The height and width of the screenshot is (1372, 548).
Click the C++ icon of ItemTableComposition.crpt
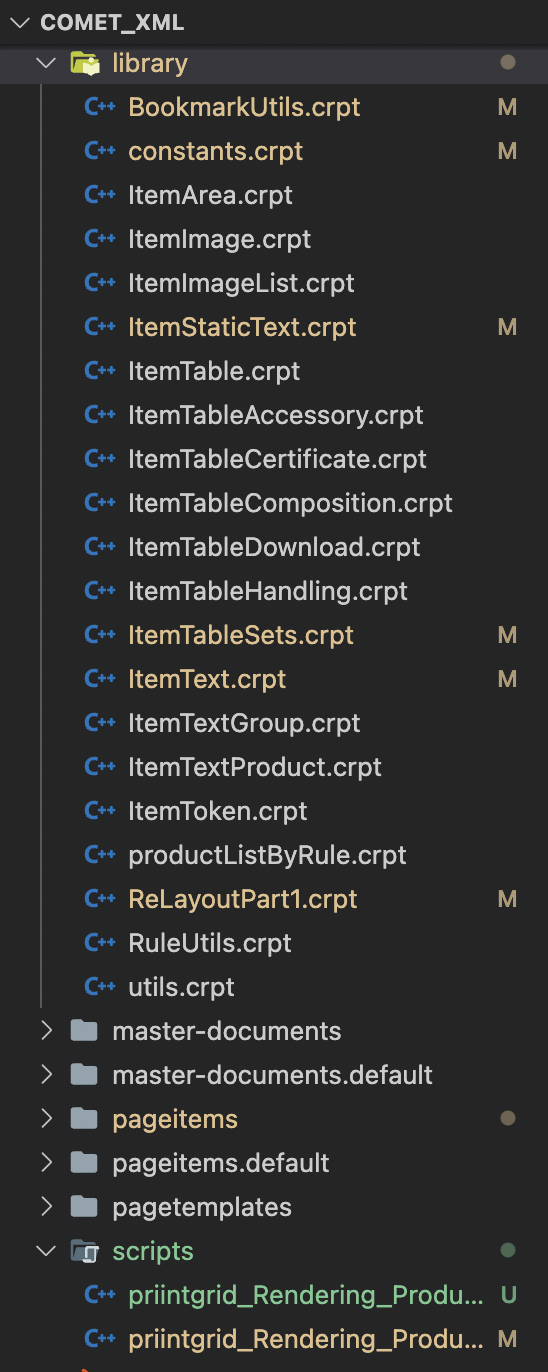pos(100,503)
